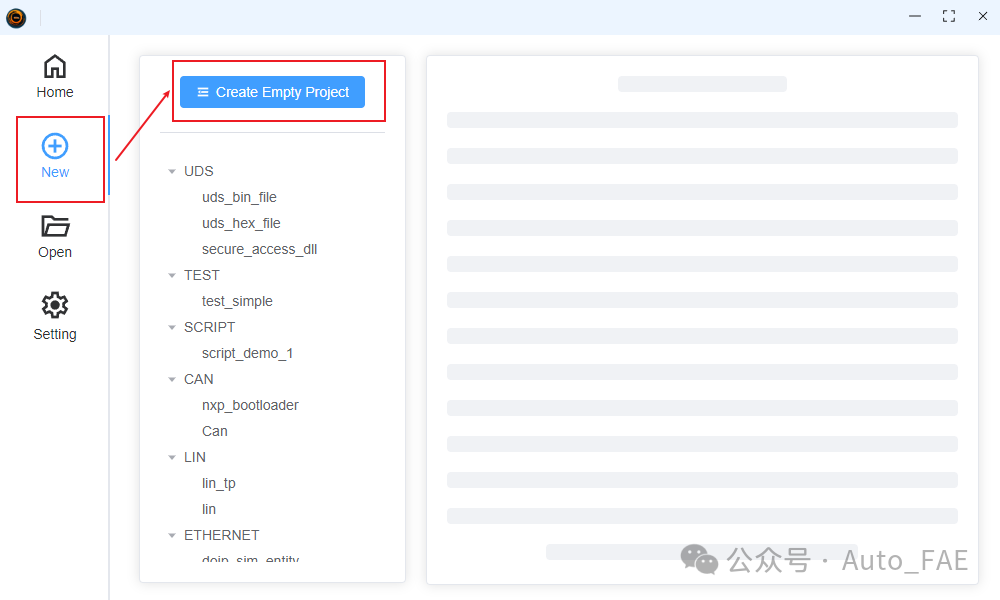
Task: Select the test_simple example
Action: [237, 301]
